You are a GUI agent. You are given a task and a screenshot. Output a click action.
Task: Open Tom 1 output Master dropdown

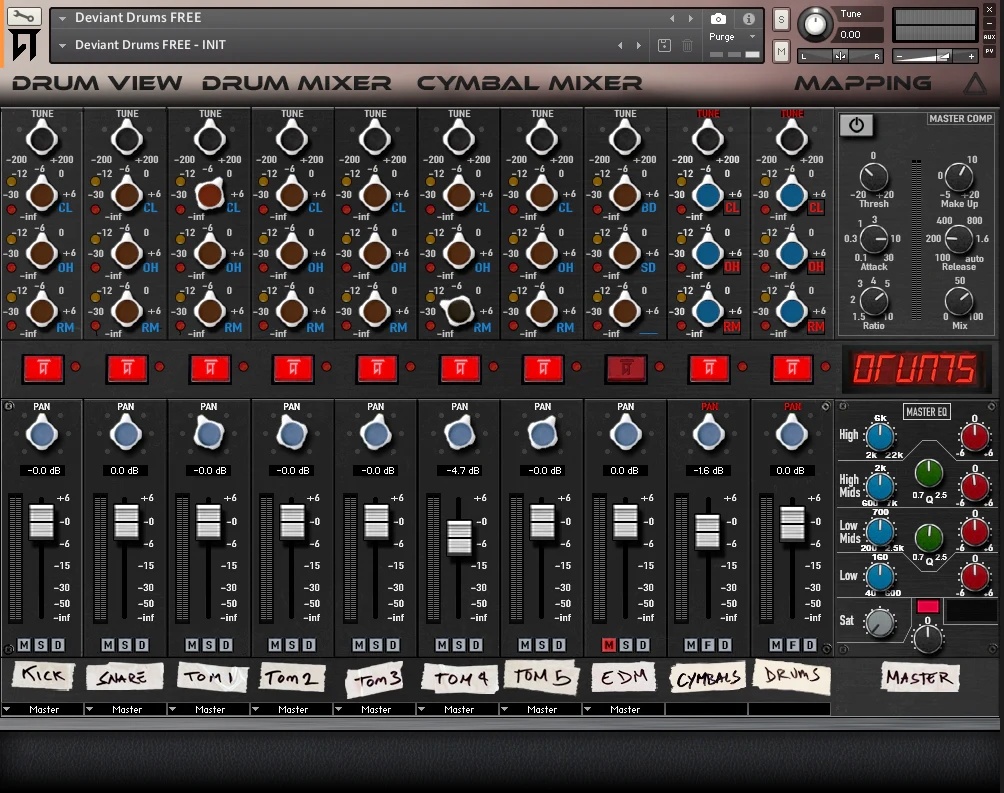(209, 709)
